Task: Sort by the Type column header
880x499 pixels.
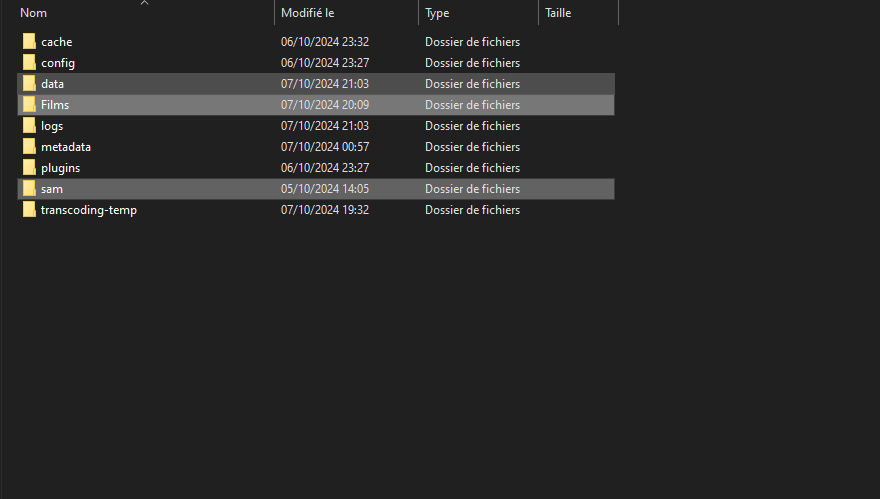Action: point(437,13)
